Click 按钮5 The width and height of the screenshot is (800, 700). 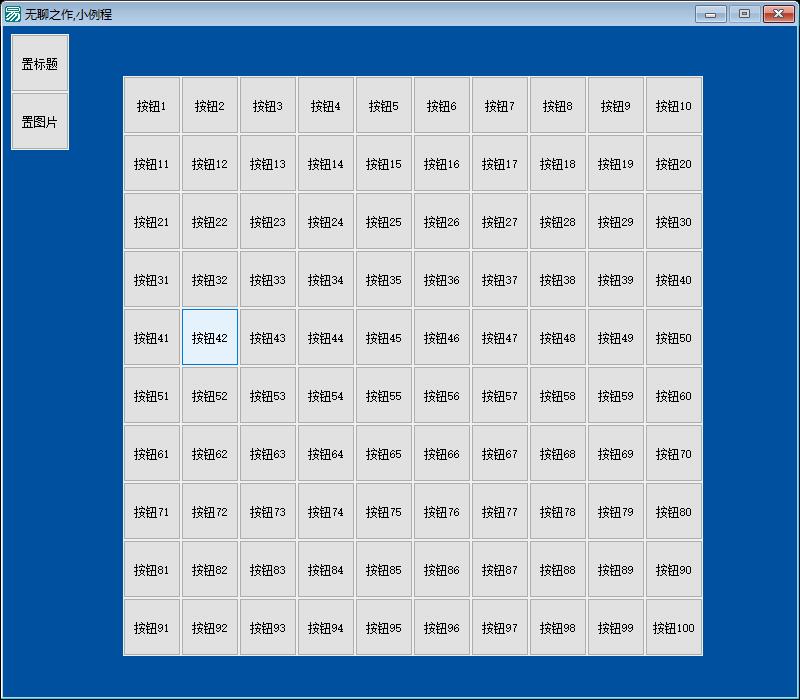(x=384, y=105)
